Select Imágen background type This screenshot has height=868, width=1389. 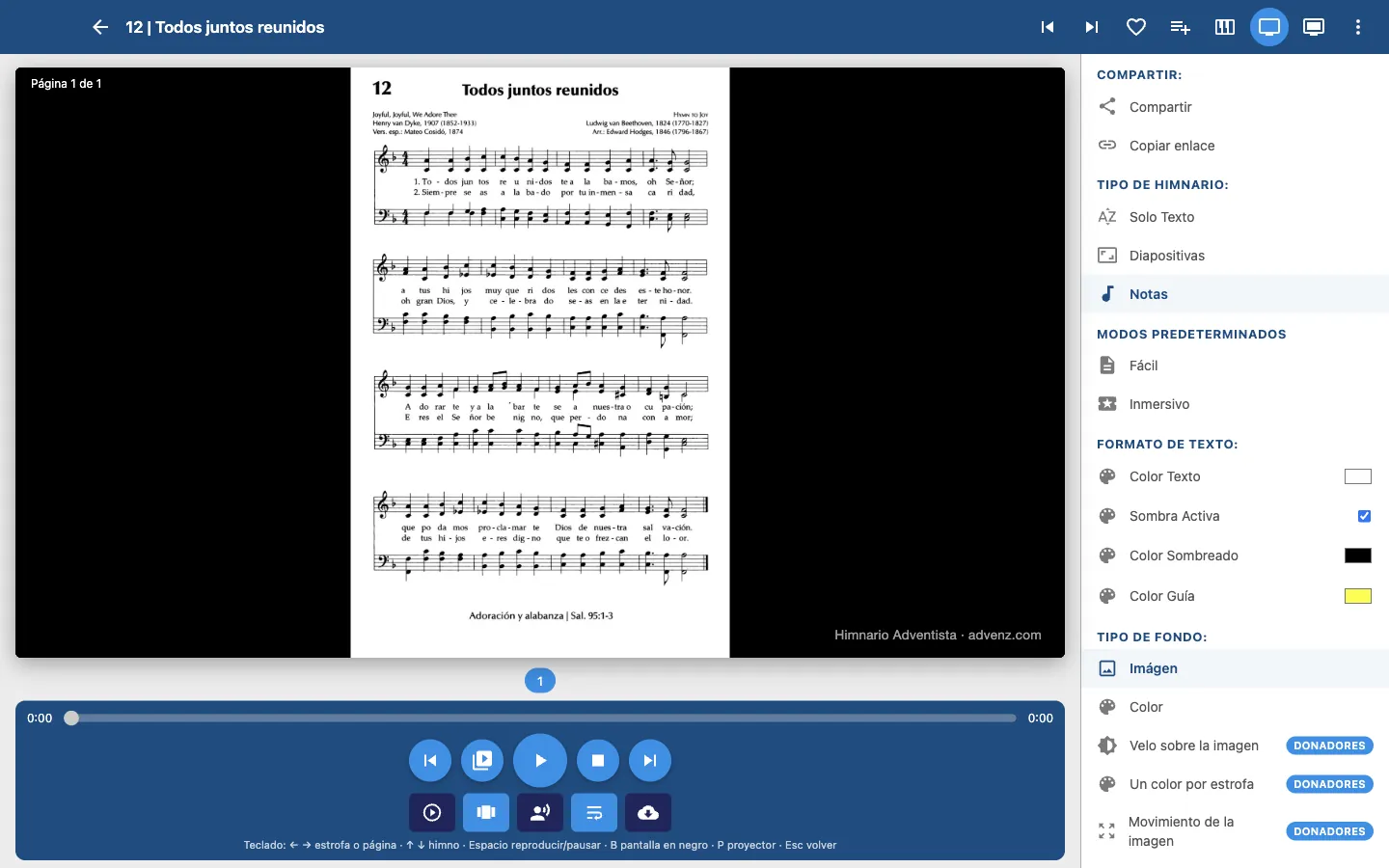1235,668
